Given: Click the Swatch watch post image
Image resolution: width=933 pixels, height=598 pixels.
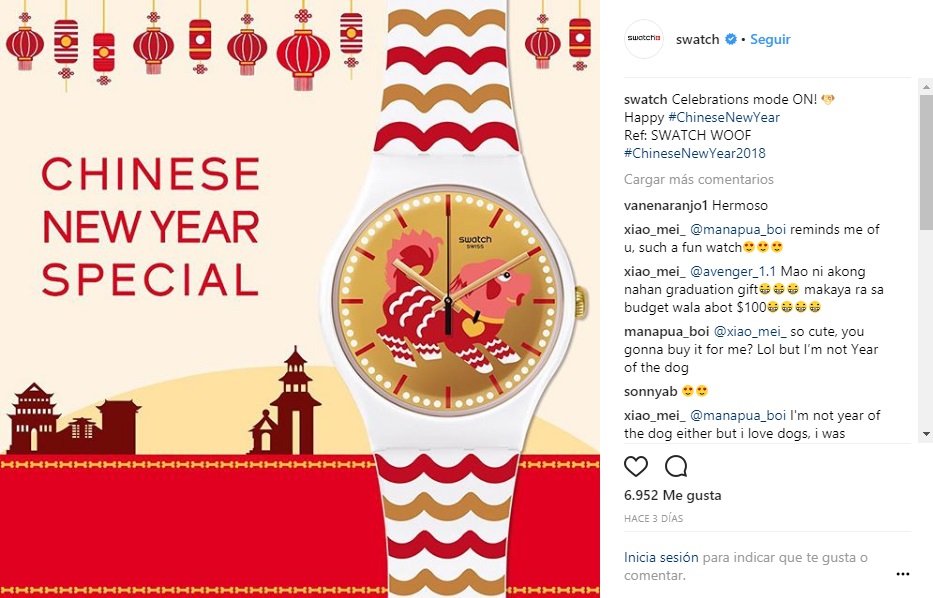Looking at the screenshot, I should [x=300, y=299].
